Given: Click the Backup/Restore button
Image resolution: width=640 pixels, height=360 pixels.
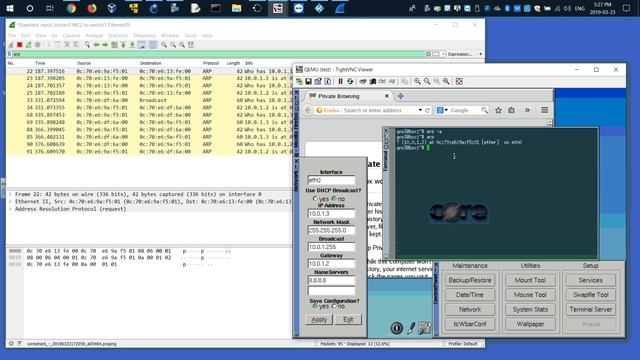Looking at the screenshot, I should point(470,280).
